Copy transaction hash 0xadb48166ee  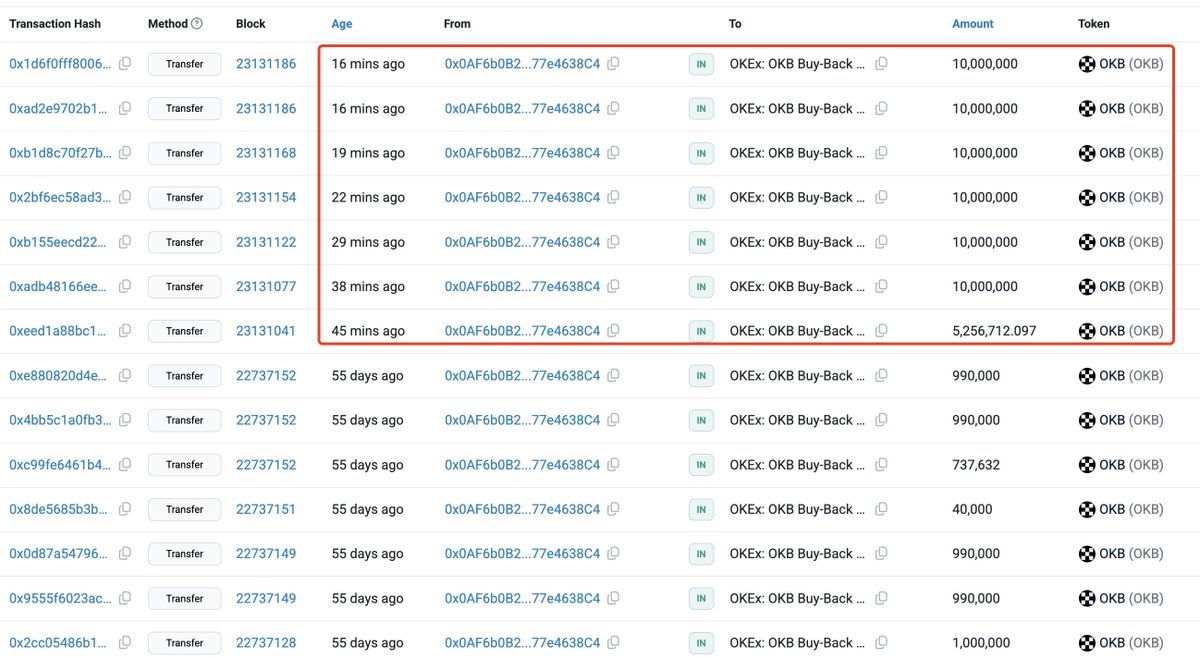[125, 286]
